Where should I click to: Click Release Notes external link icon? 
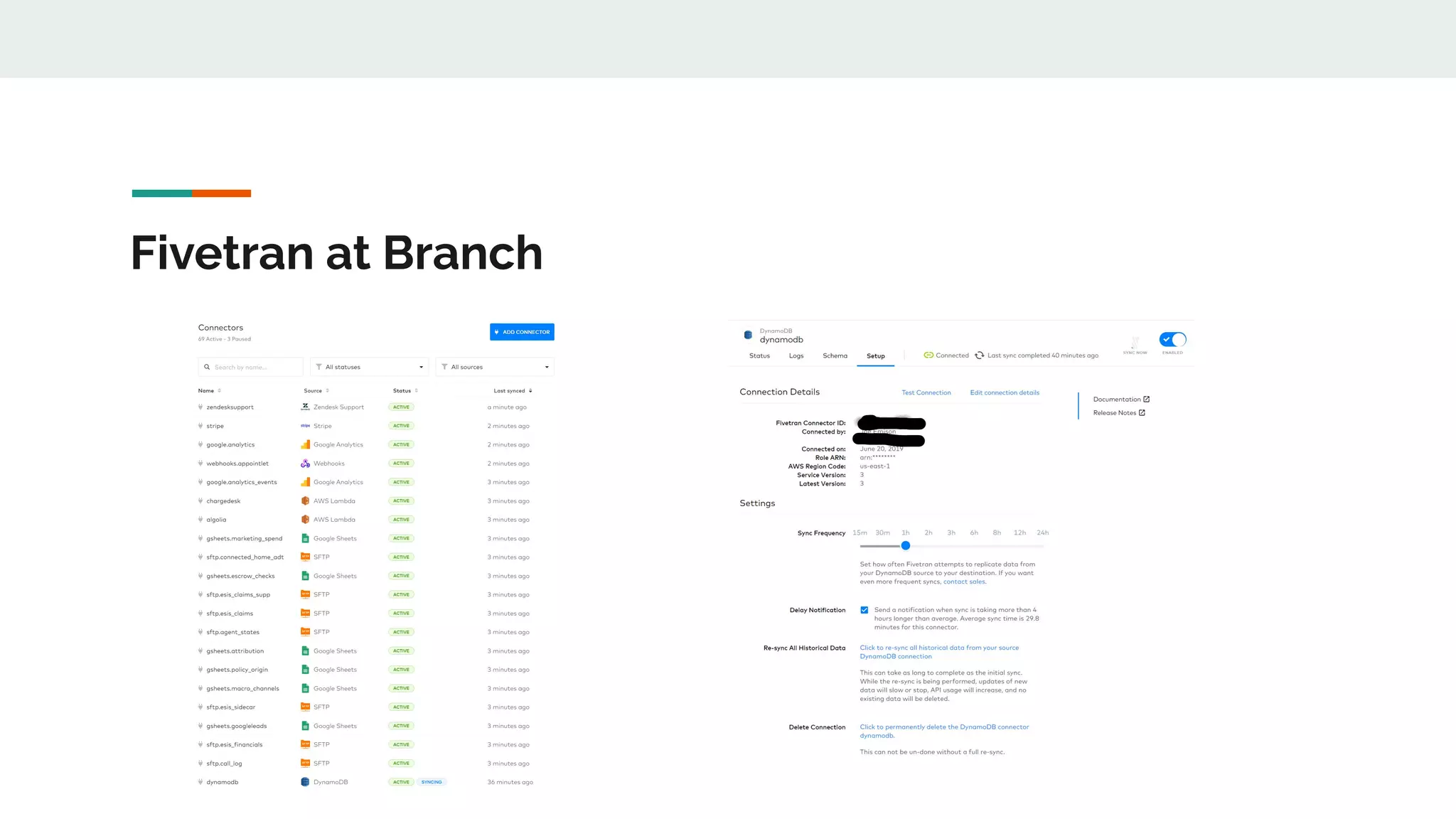(1142, 412)
